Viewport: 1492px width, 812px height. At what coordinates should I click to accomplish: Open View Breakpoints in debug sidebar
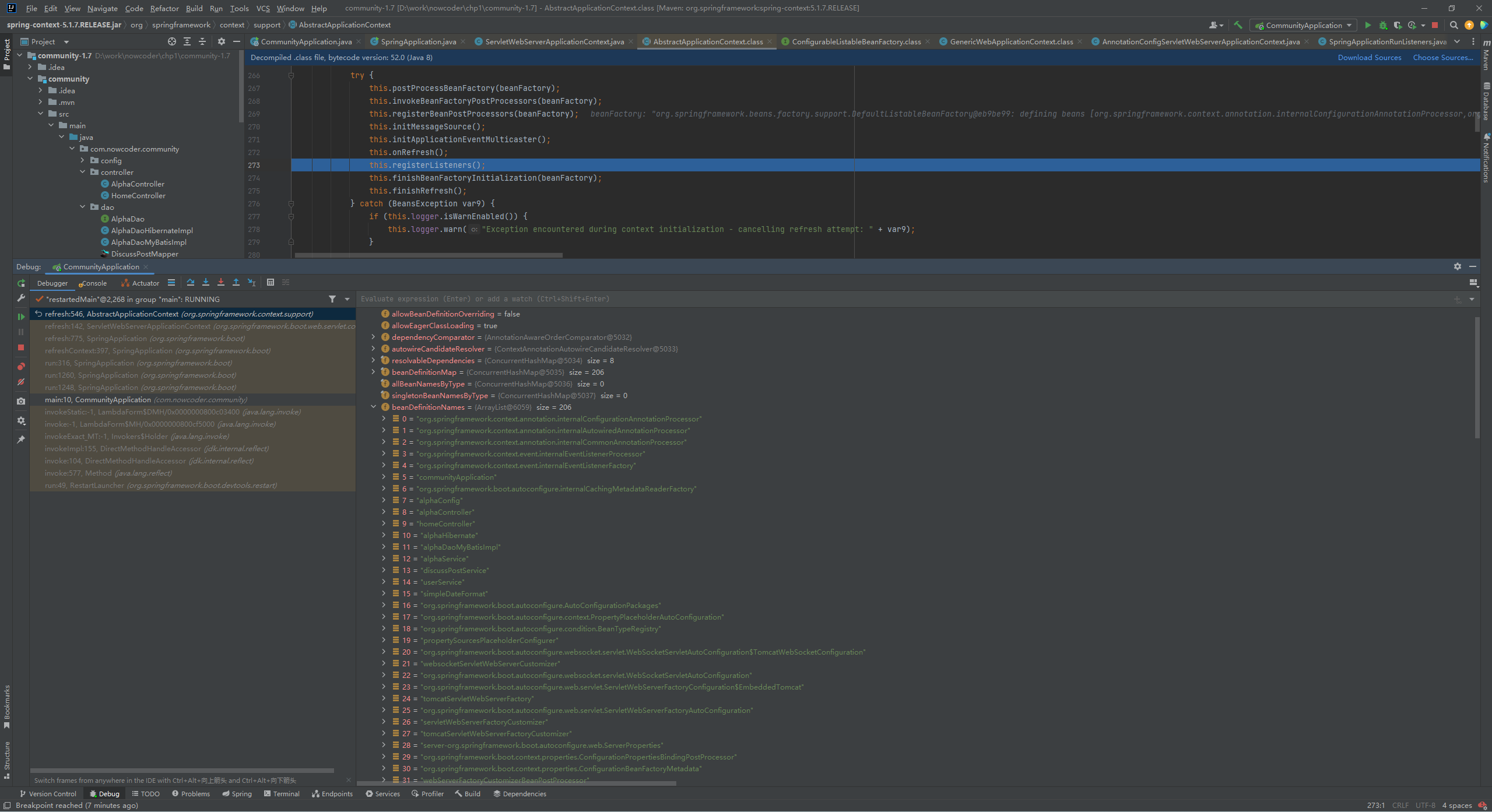click(21, 367)
